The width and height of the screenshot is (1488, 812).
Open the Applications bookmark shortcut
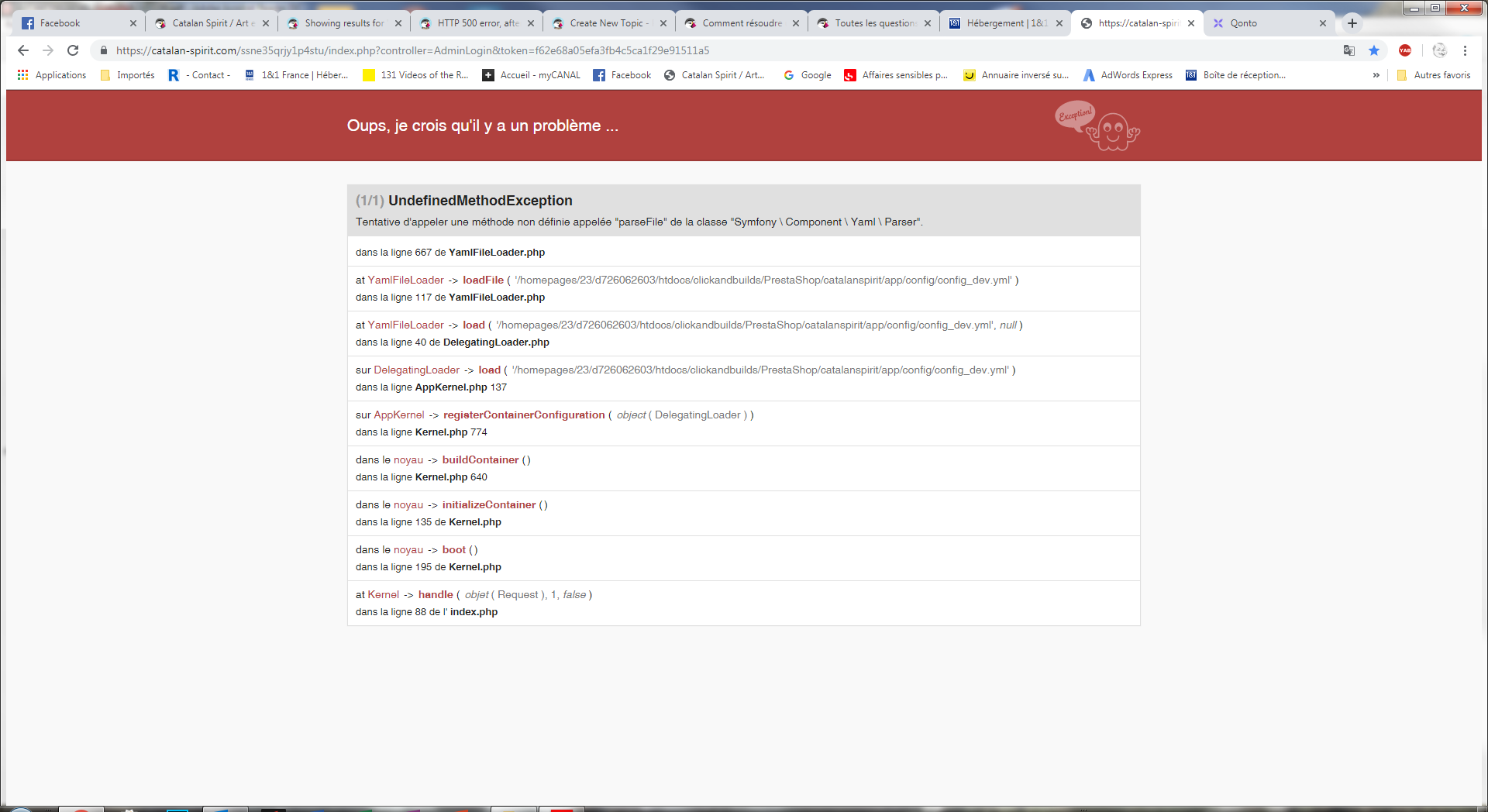coord(51,75)
